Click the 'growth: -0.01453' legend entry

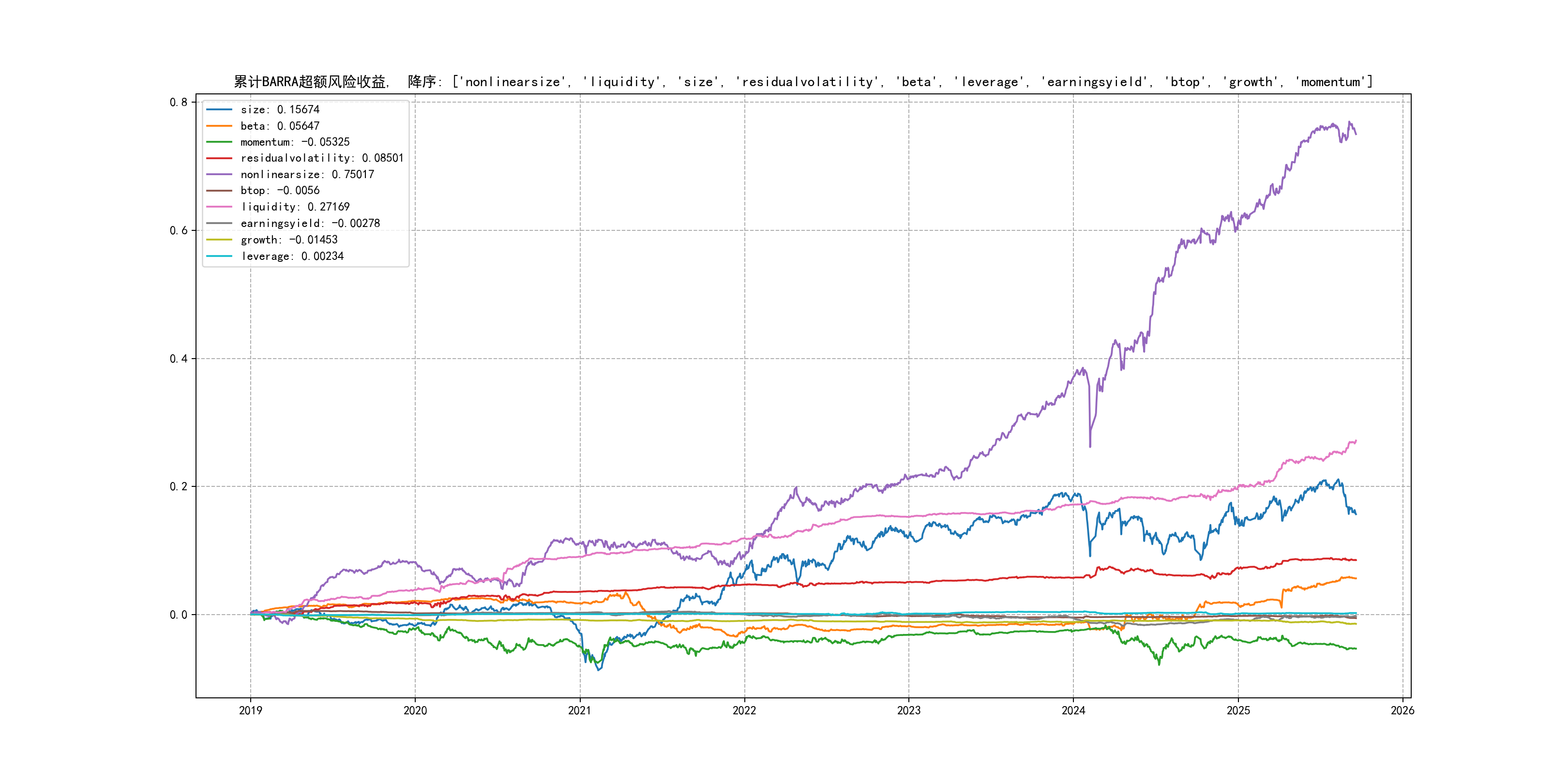tap(288, 240)
